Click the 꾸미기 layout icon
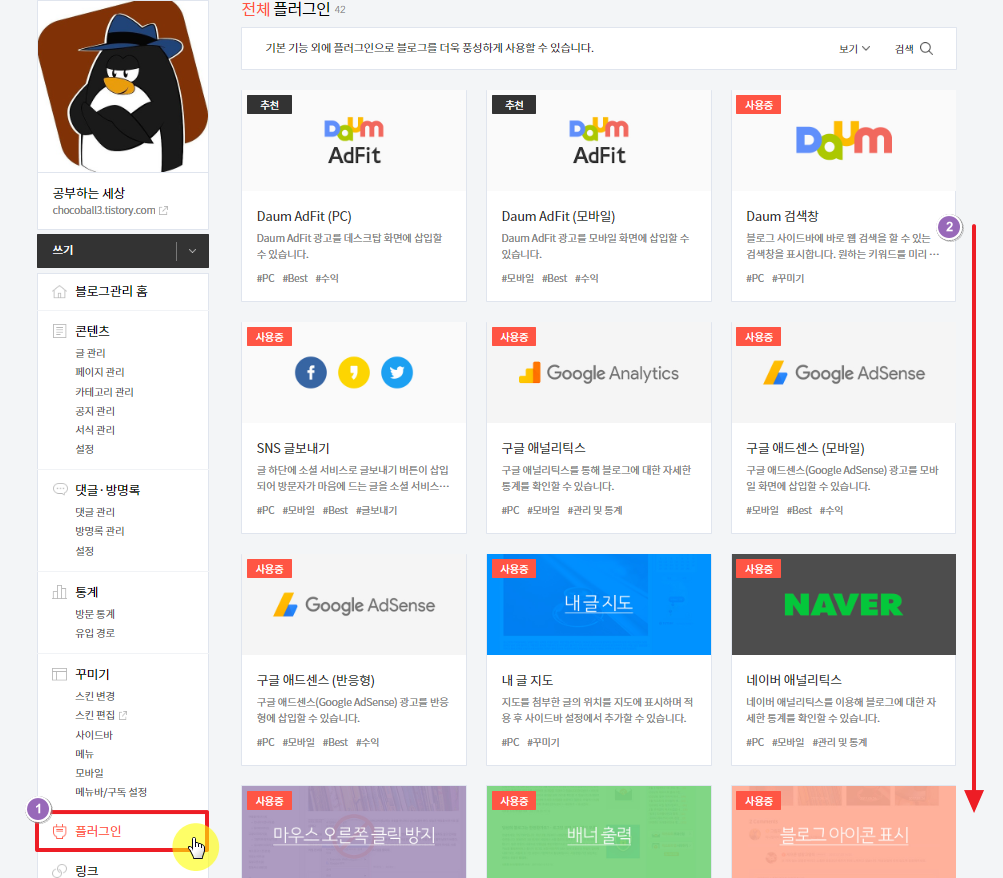The height and width of the screenshot is (878, 1003). click(x=59, y=675)
